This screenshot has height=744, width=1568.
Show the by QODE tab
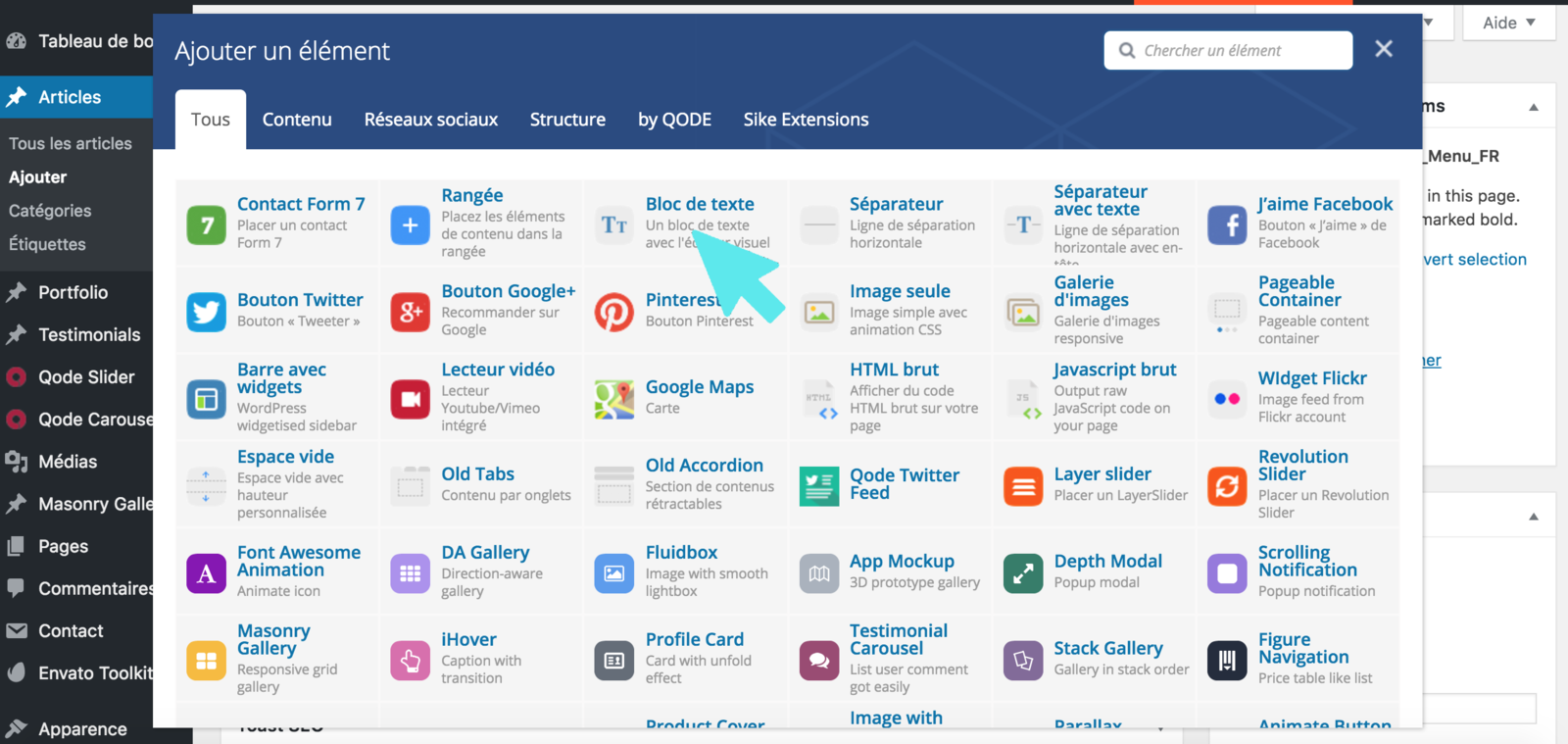point(674,120)
